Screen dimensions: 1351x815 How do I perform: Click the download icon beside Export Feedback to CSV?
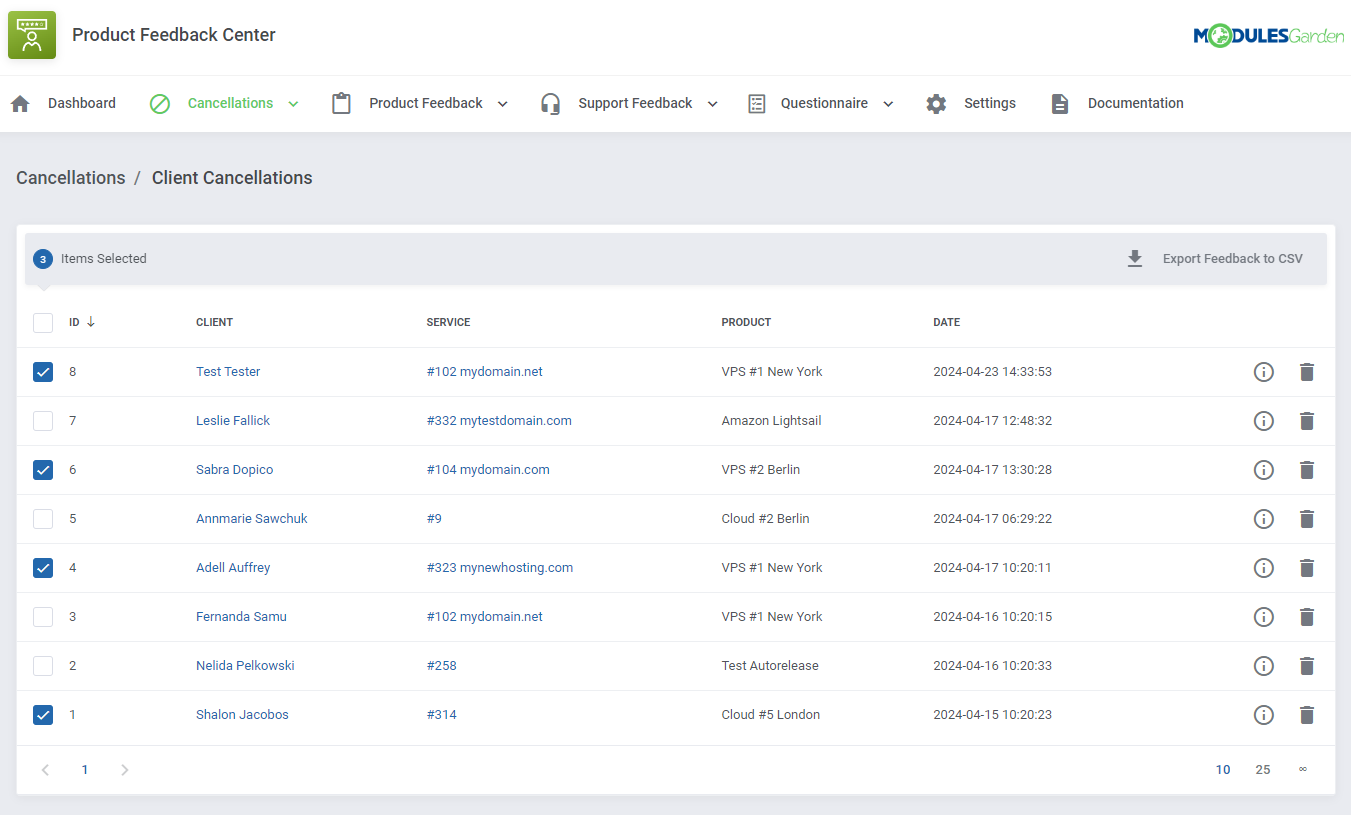pos(1134,258)
